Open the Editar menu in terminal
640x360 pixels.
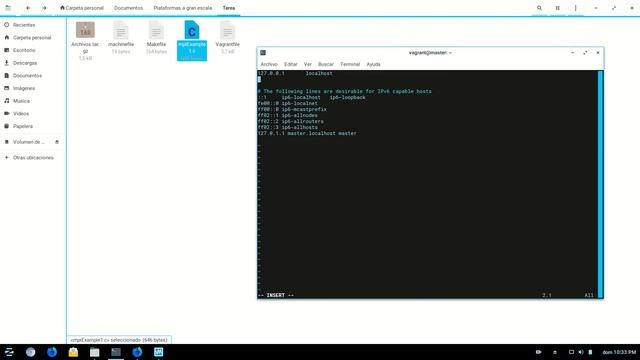tap(291, 64)
